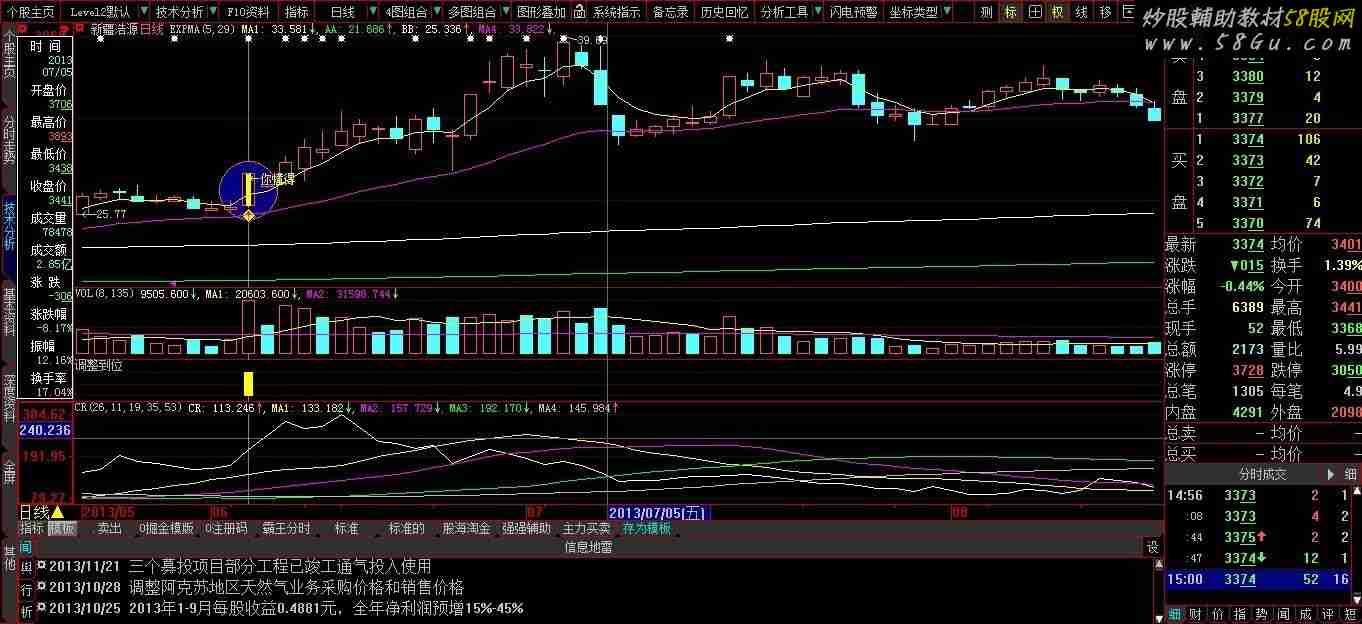The width and height of the screenshot is (1362, 624).
Task: Click the play arrow beside 分时成交
Action: (1330, 474)
